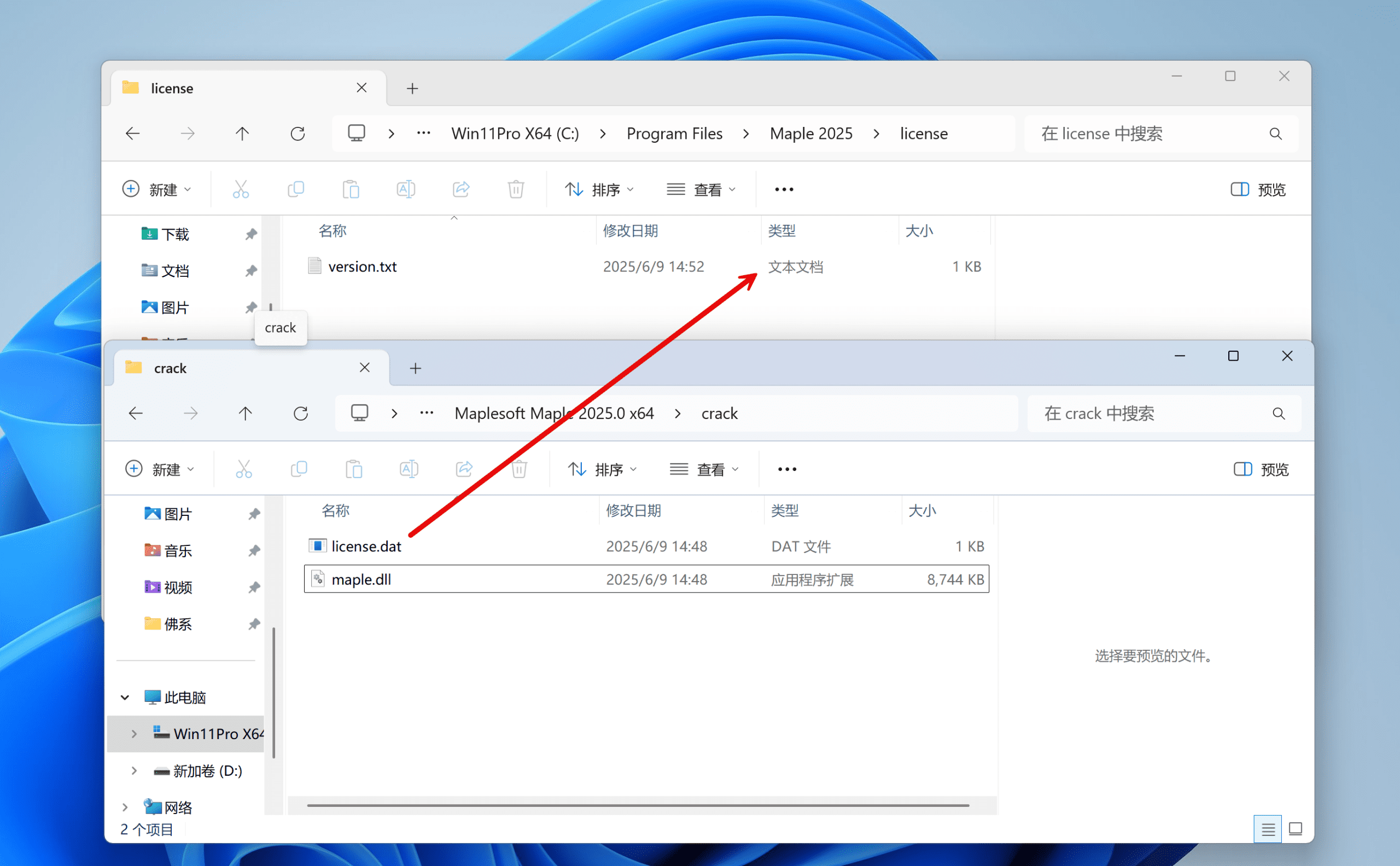This screenshot has width=1400, height=866.
Task: Open 新建 new item button in crack window
Action: (x=160, y=469)
